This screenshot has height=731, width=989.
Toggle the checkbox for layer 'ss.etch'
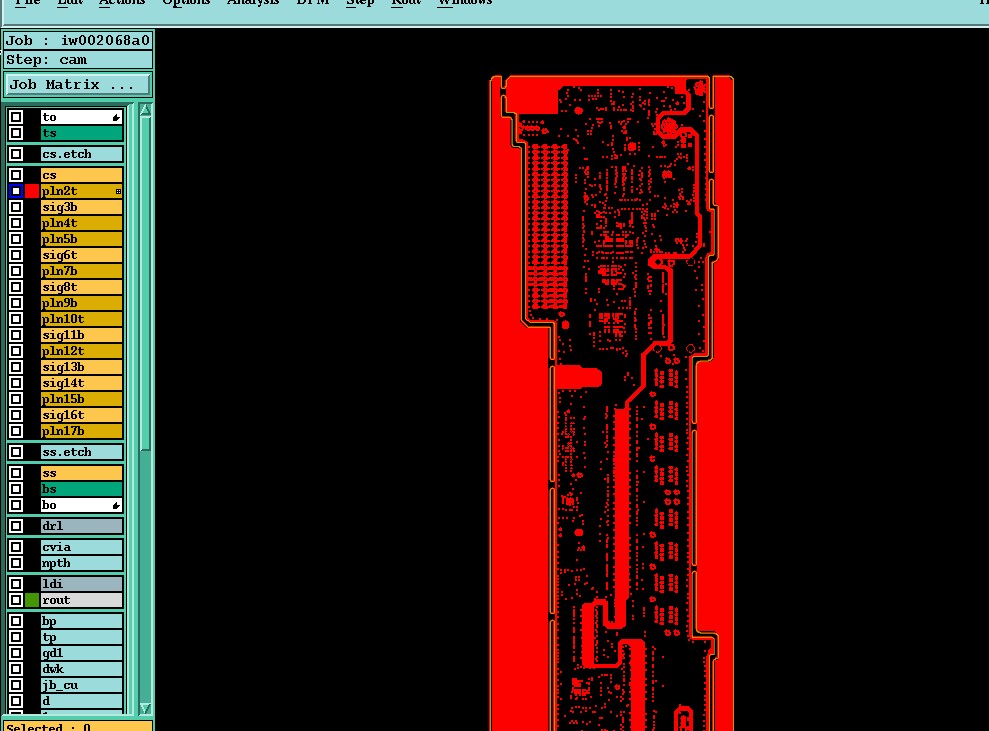[16, 452]
